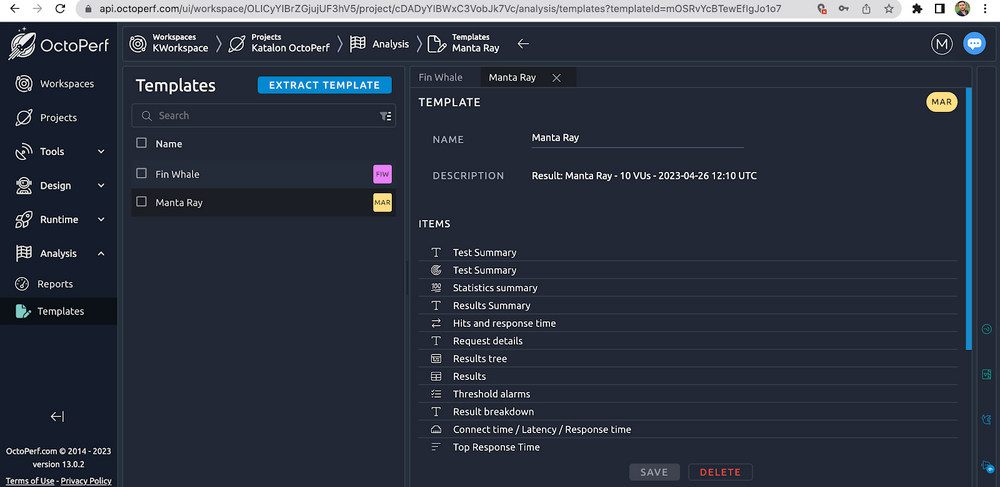Image resolution: width=1000 pixels, height=487 pixels.
Task: Click the Hits and response time item icon
Action: tap(436, 323)
